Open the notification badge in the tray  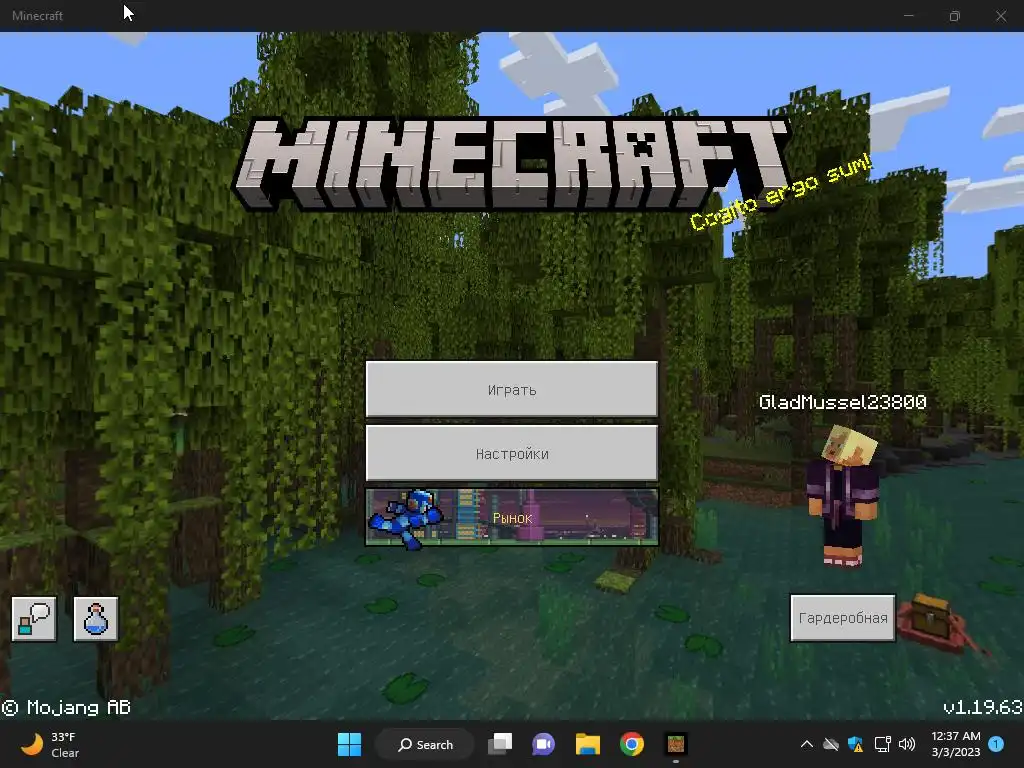point(996,744)
